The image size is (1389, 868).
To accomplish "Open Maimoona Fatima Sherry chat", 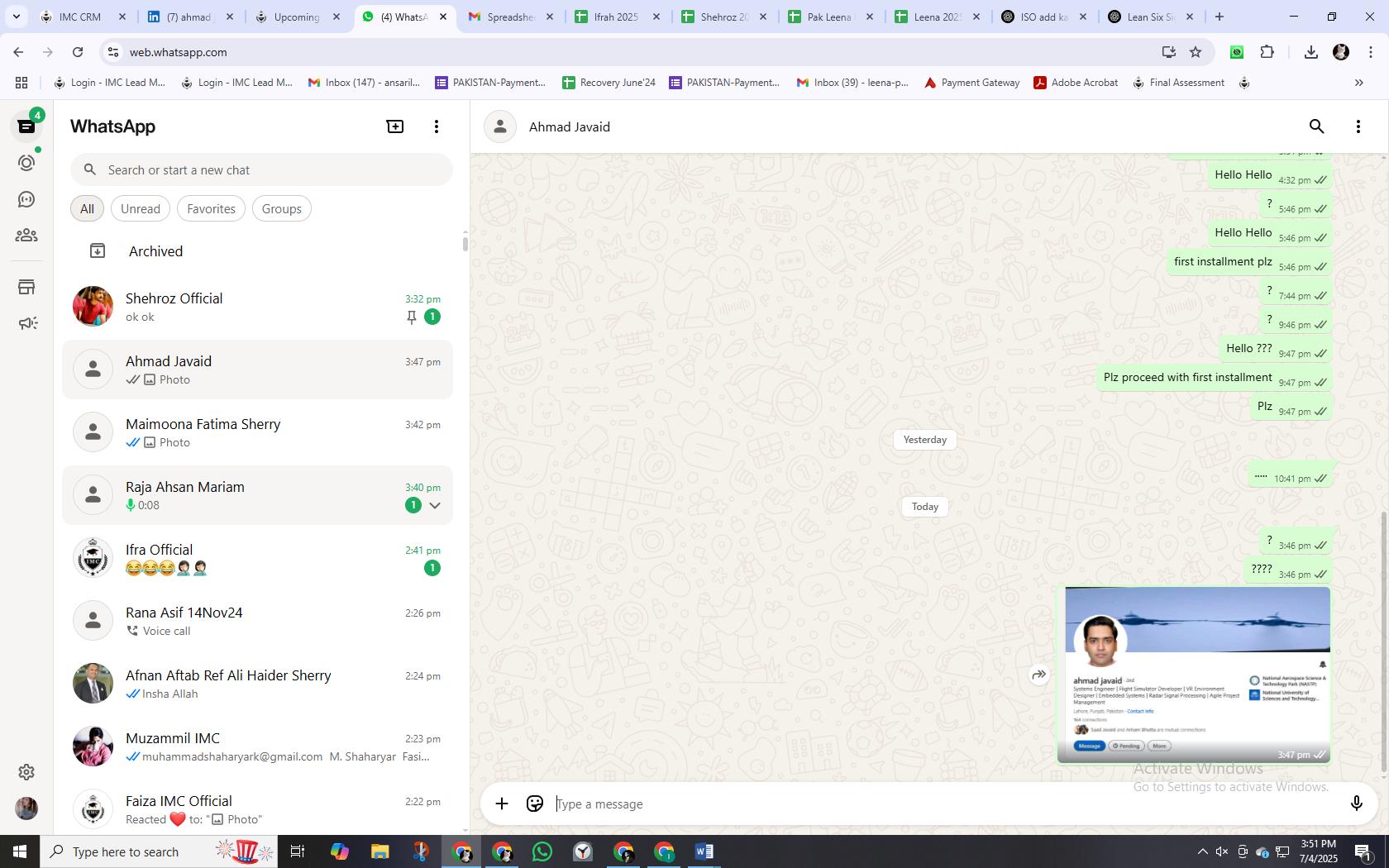I will pyautogui.click(x=258, y=432).
